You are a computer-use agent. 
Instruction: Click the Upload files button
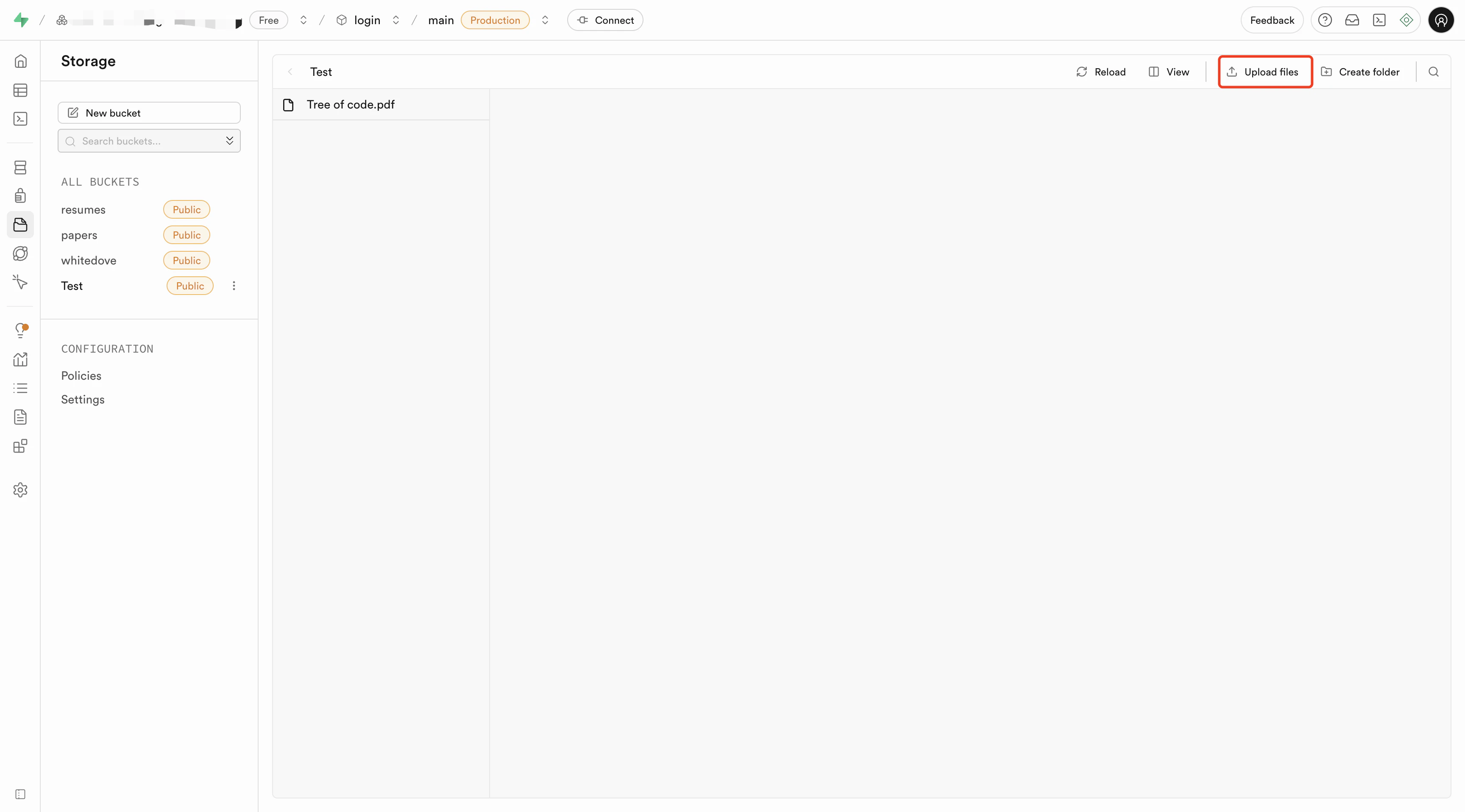pos(1265,72)
